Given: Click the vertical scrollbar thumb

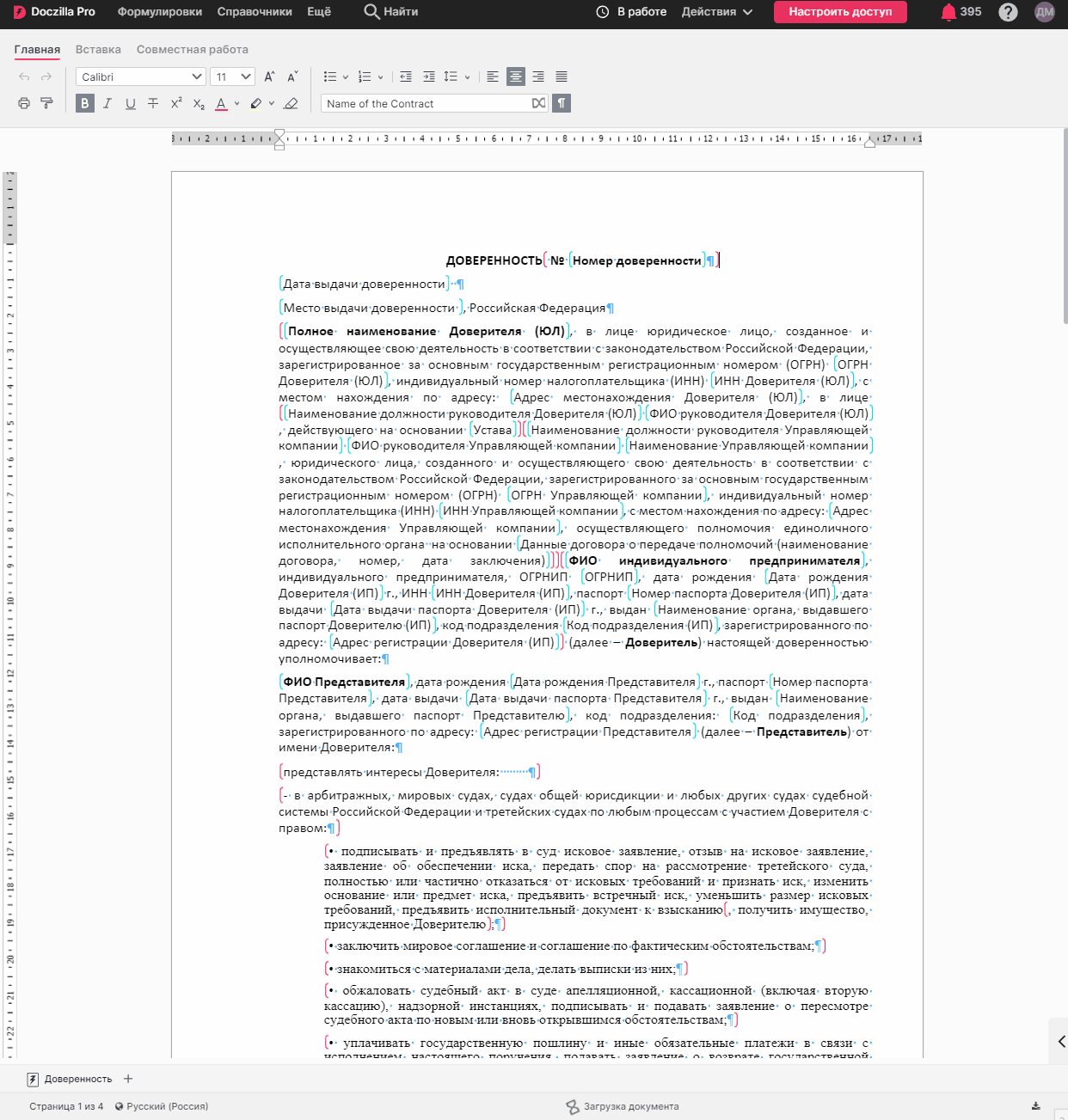Looking at the screenshot, I should (x=1065, y=225).
